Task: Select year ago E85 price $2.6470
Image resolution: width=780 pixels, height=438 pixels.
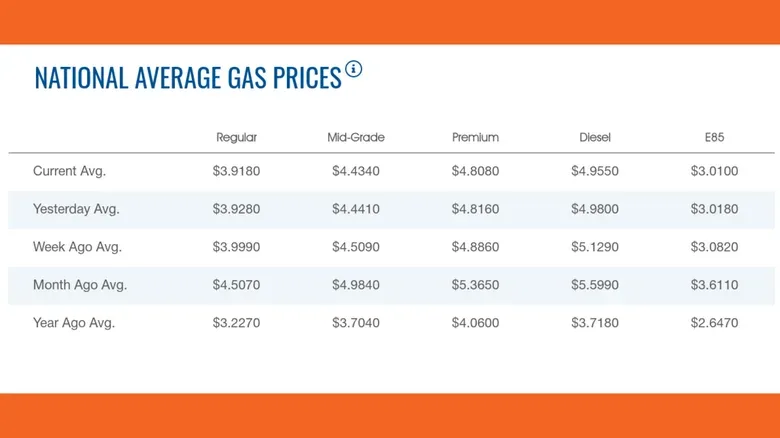Action: (x=714, y=323)
